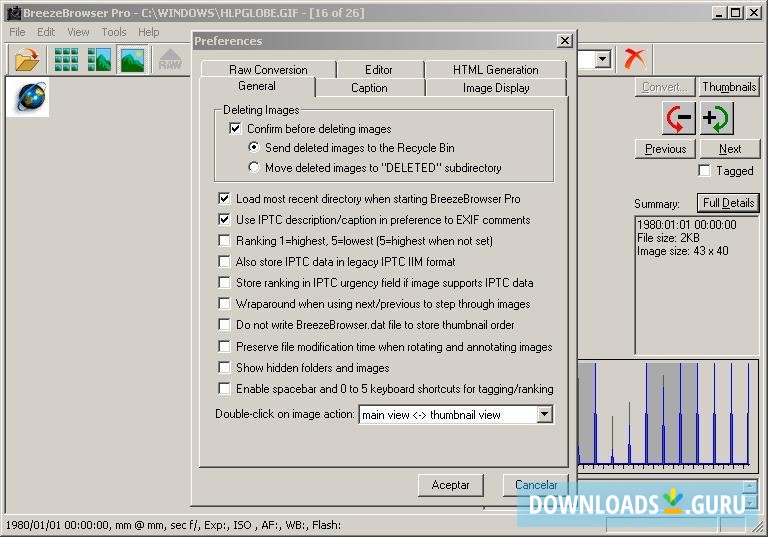Click 'File size: 2KB' text
Image resolution: width=768 pixels, height=537 pixels.
click(x=668, y=238)
